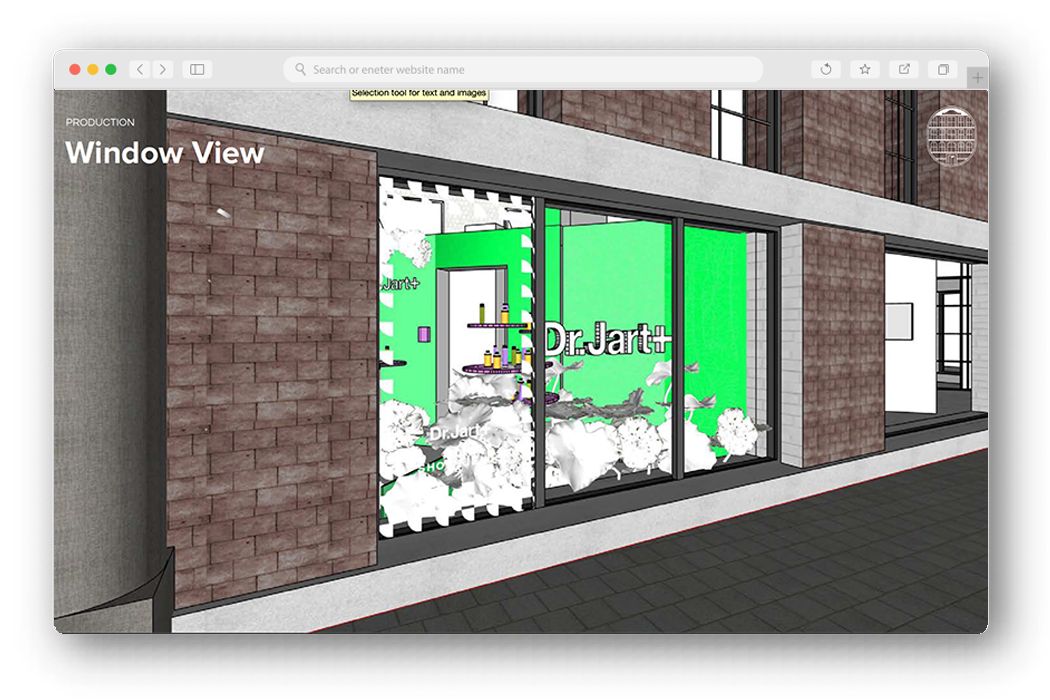Bookmark the page with star icon
This screenshot has height=700, width=1050.
(x=865, y=69)
